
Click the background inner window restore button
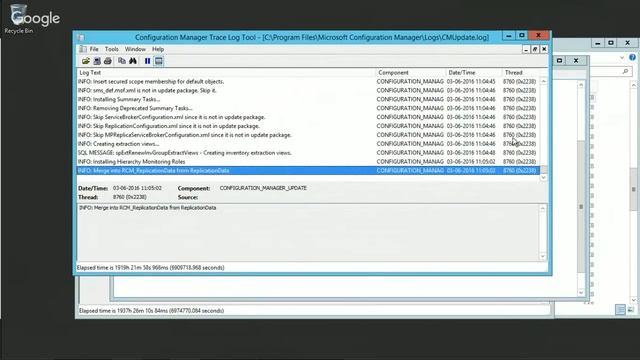pyautogui.click(x=560, y=60)
